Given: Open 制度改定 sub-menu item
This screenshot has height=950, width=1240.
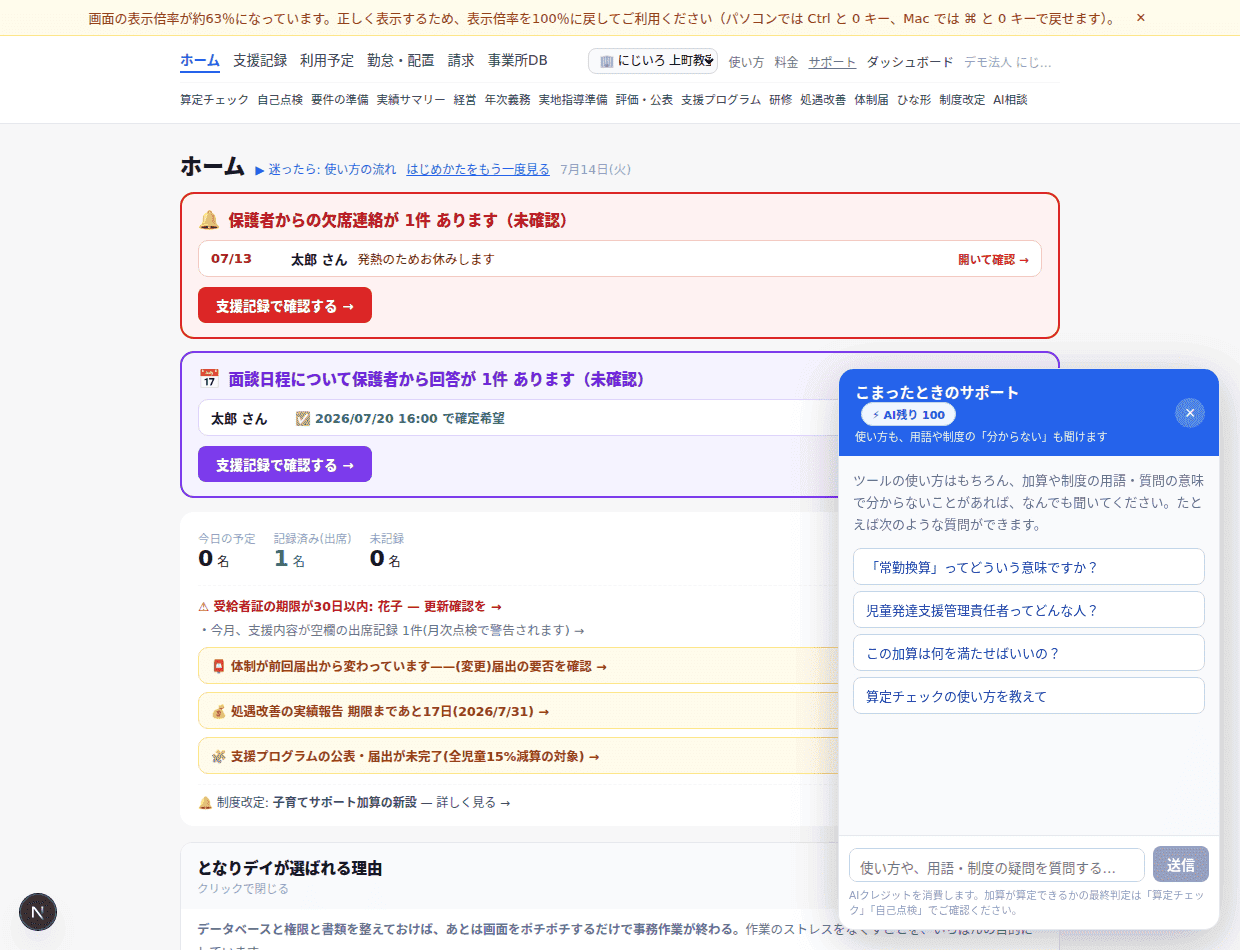Looking at the screenshot, I should coord(962,100).
